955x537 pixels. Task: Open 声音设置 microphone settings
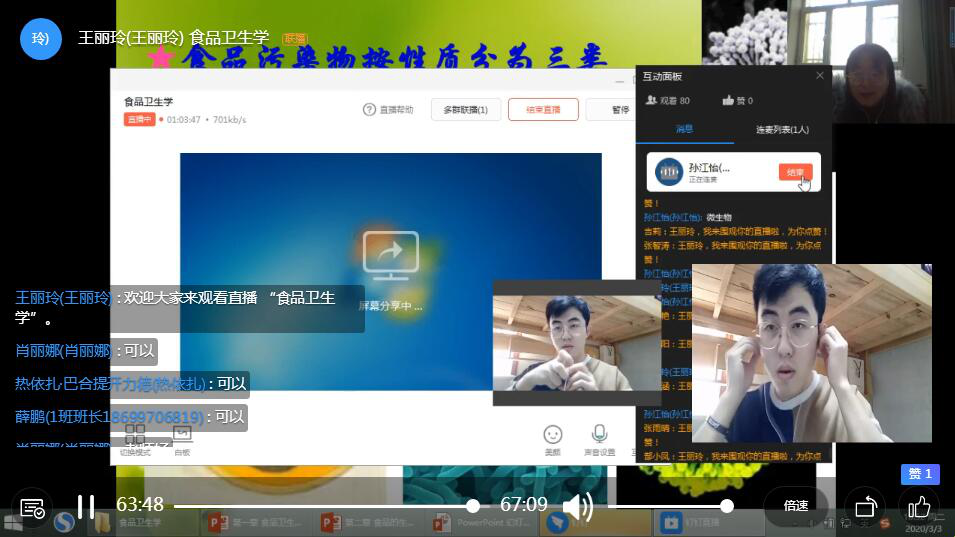pyautogui.click(x=600, y=437)
